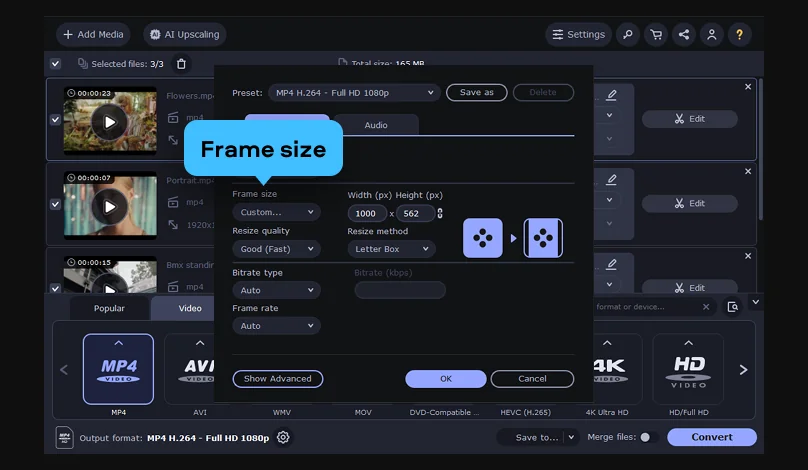Toggle the width-height aspect ratio link icon
The width and height of the screenshot is (808, 470).
440,213
